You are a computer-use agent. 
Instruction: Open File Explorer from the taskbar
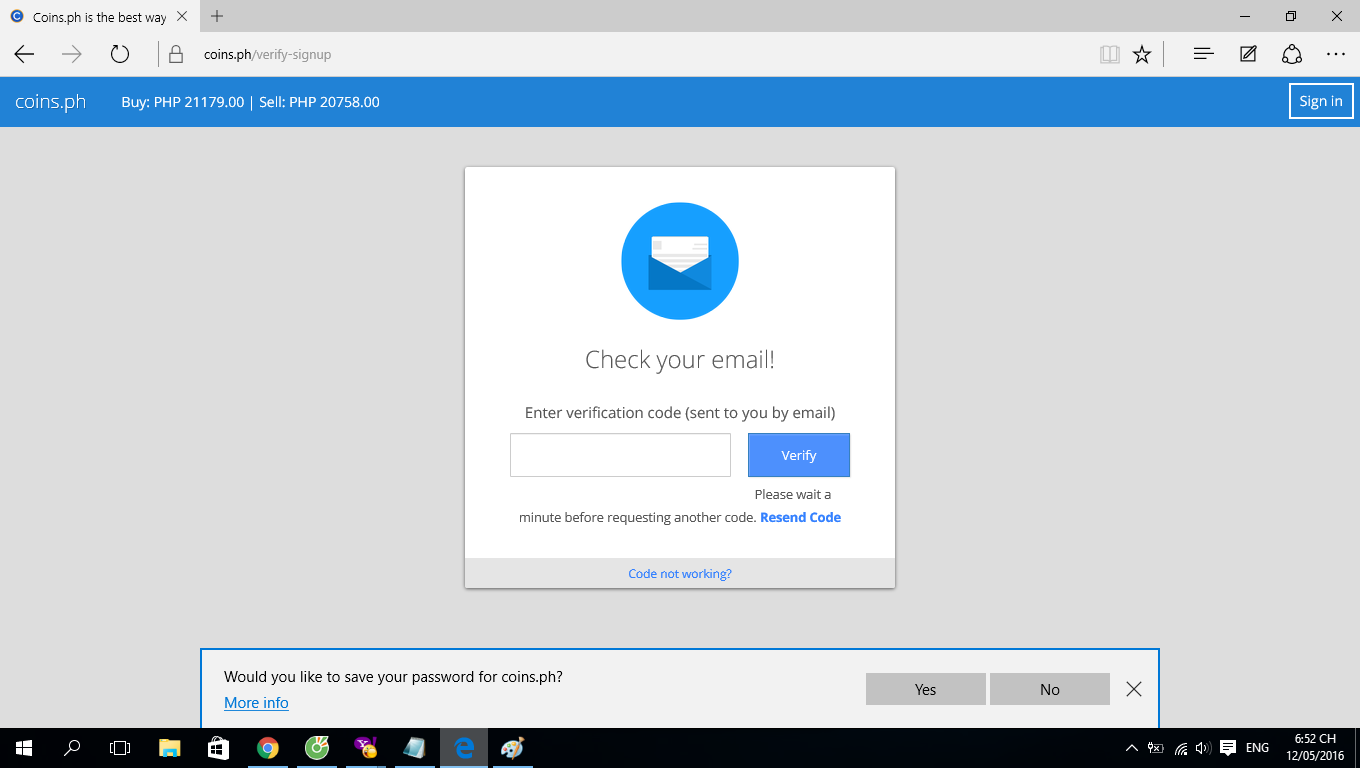coord(170,748)
